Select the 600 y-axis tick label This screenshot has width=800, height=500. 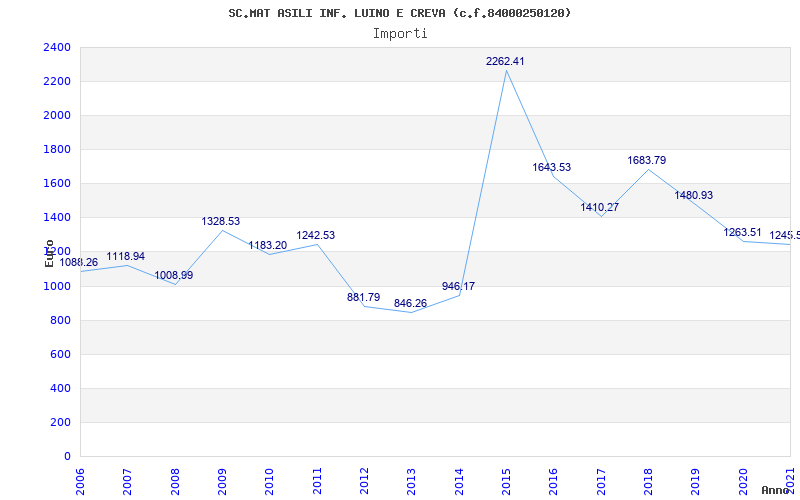[60, 355]
